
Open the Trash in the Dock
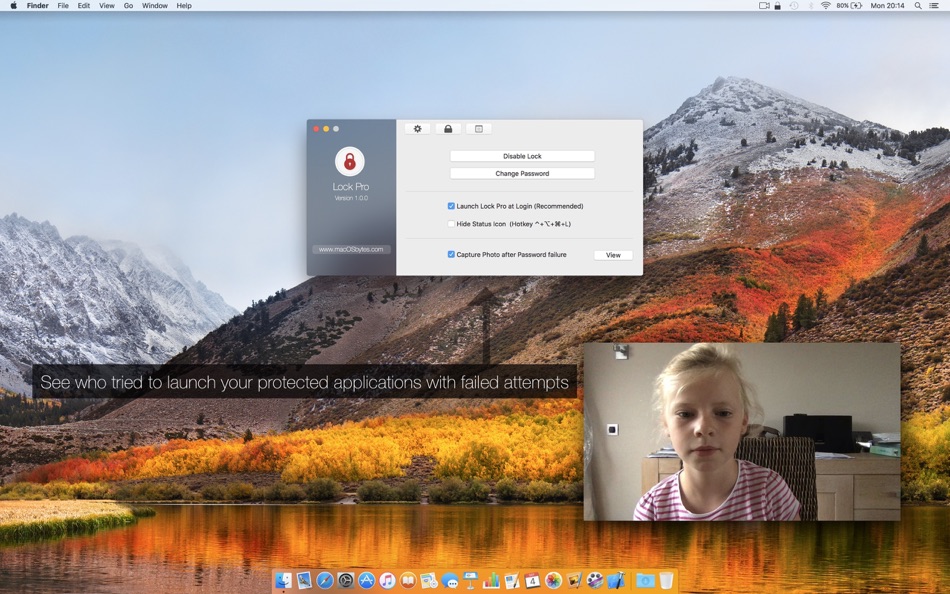pos(666,580)
